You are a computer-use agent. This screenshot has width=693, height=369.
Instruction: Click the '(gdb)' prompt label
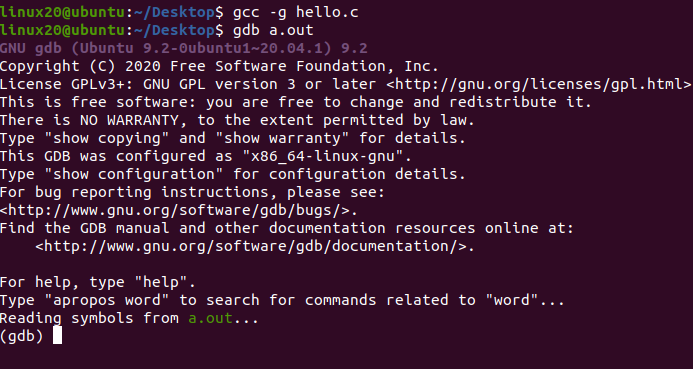tap(22, 336)
